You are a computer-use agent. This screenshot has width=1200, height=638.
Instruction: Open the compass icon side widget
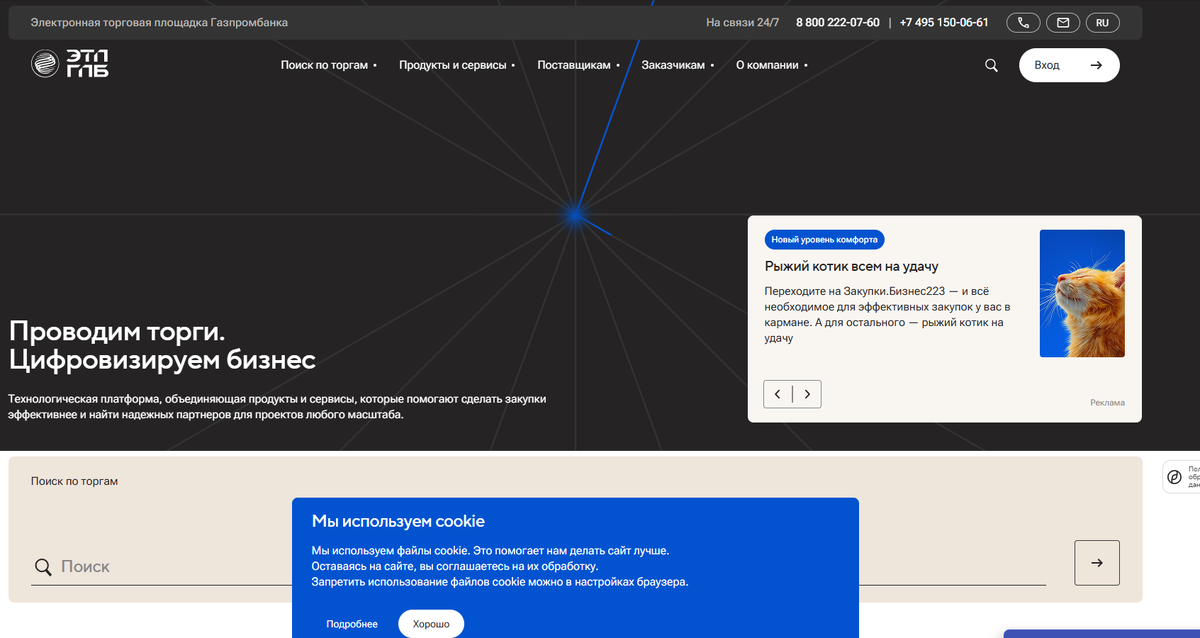(1174, 477)
